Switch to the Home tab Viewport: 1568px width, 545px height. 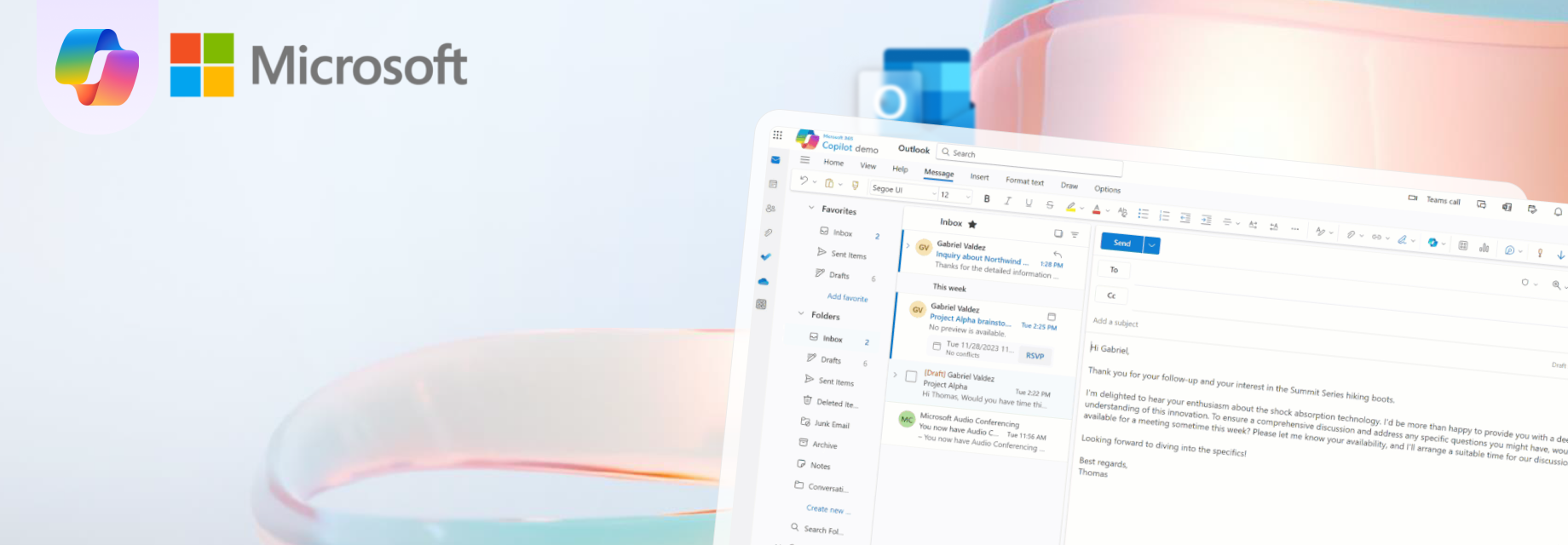(833, 162)
